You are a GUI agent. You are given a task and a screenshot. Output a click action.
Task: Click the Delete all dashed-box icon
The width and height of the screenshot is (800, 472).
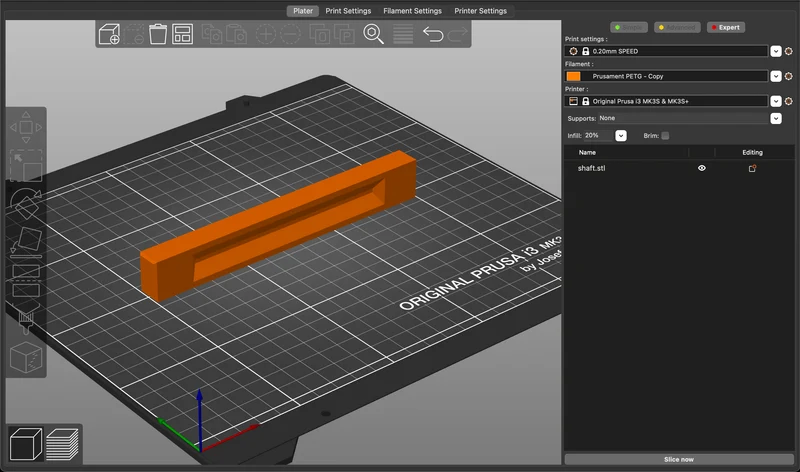[x=134, y=34]
